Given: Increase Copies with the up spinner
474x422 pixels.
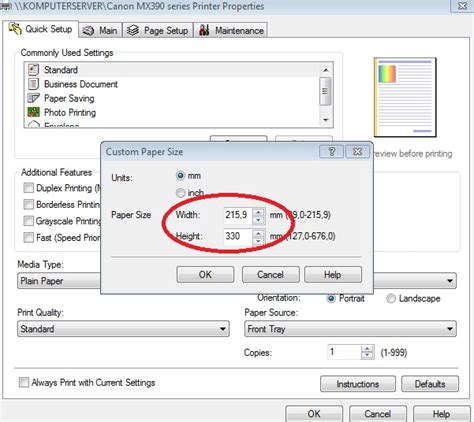Looking at the screenshot, I should pos(367,349).
